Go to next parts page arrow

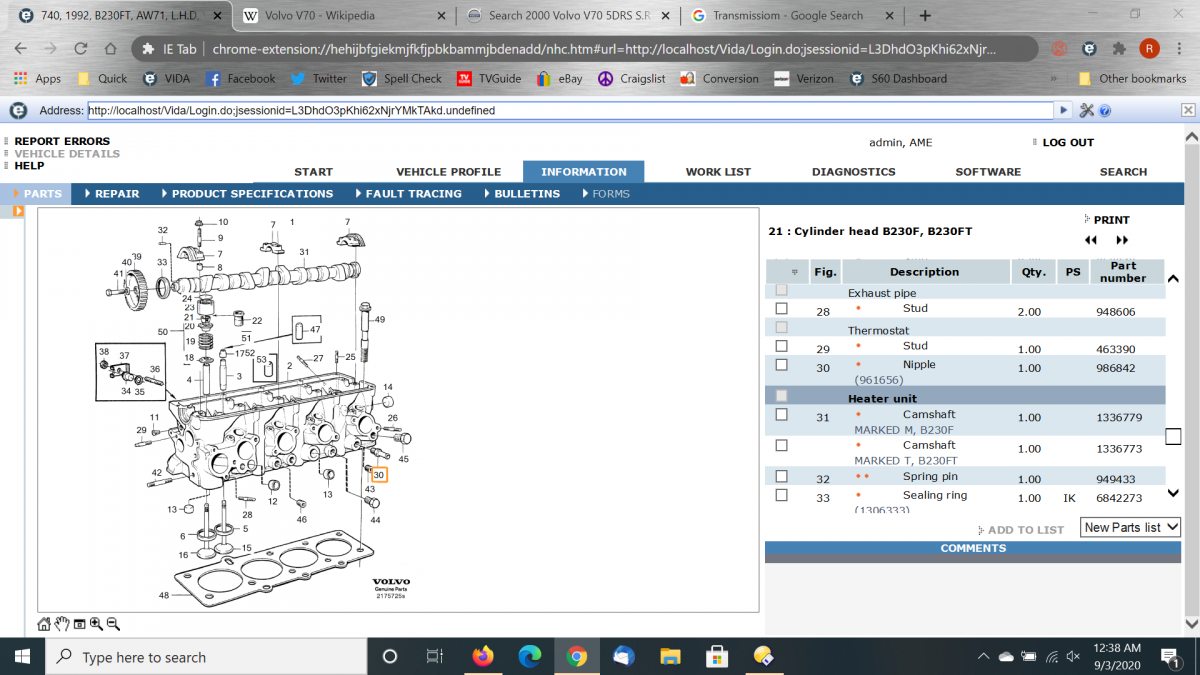pos(1122,240)
